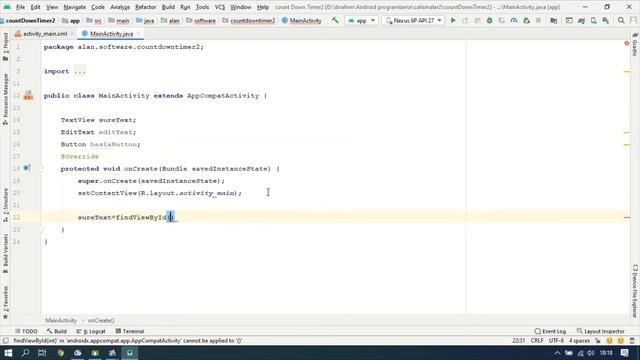The height and width of the screenshot is (360, 640).
Task: Collapse the onCreate method fold marker
Action: point(41,169)
